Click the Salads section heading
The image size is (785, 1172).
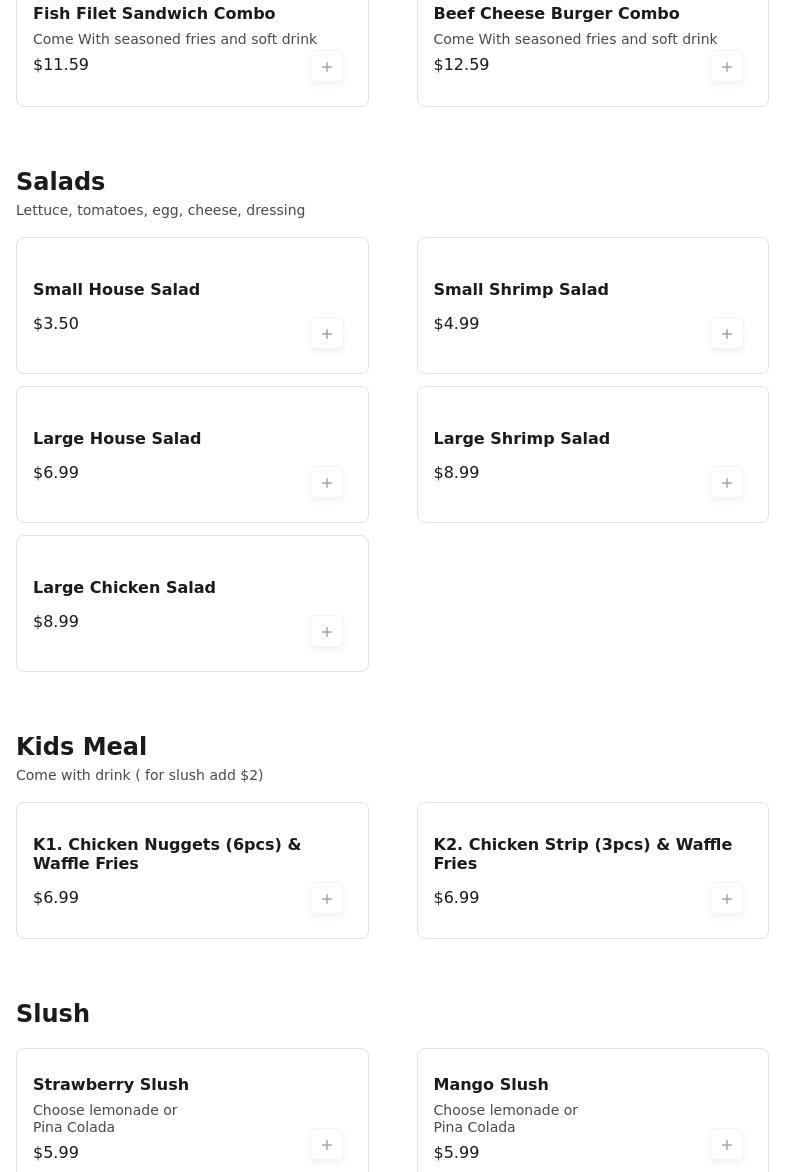tap(60, 182)
